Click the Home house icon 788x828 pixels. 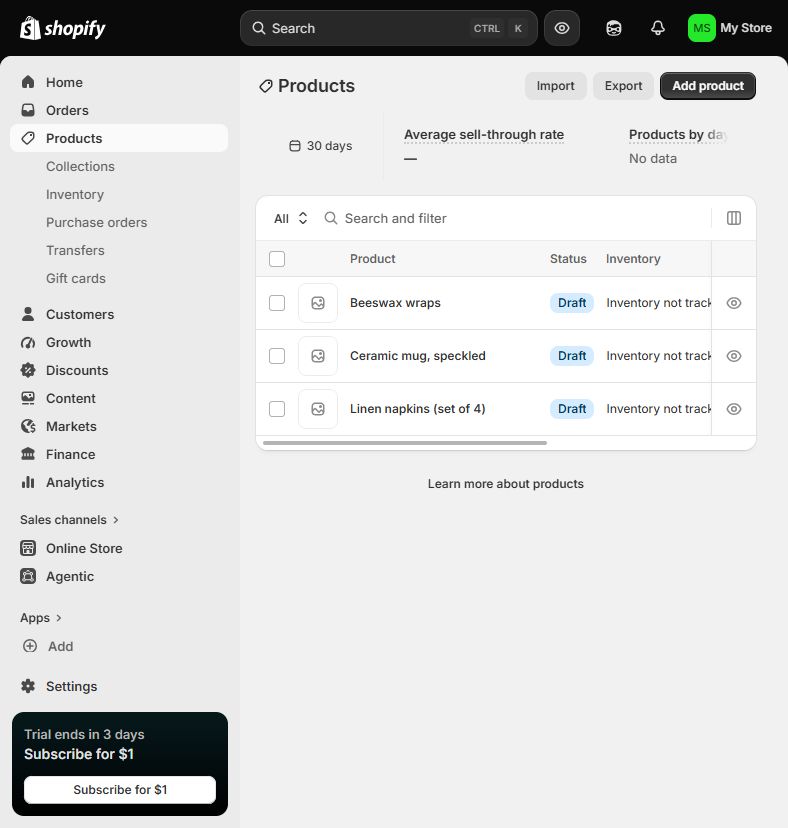pos(28,82)
